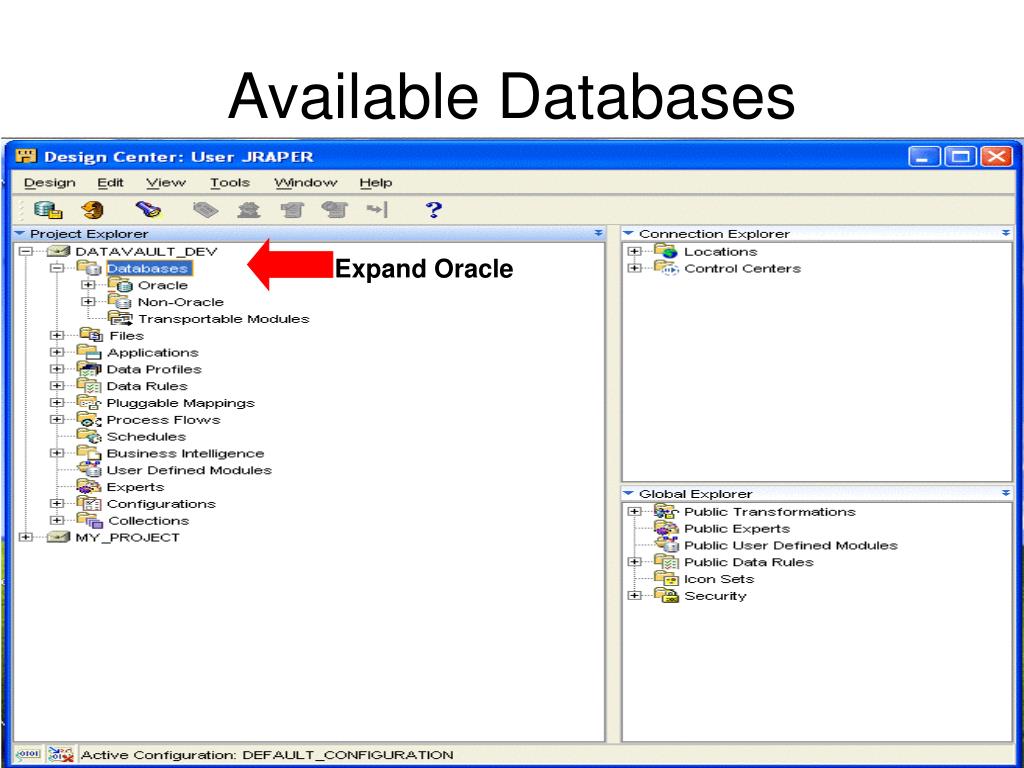Expand the Non-Oracle node

88,302
